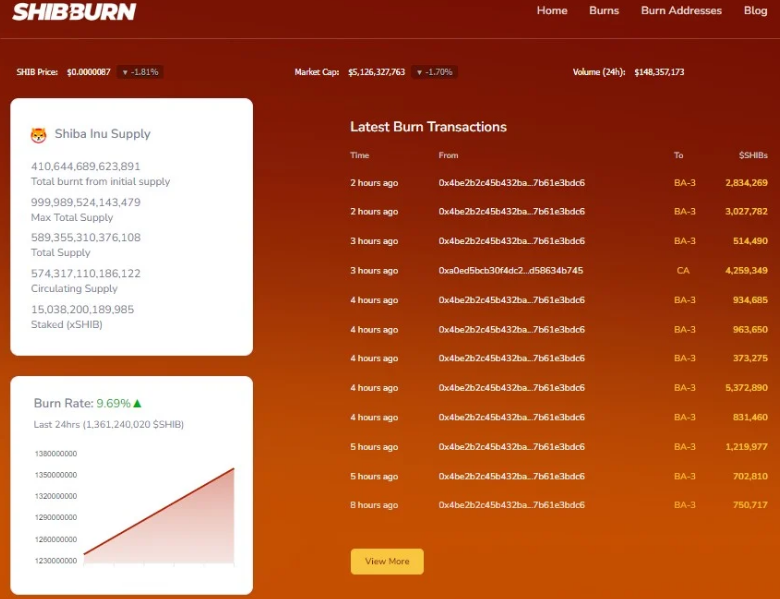The height and width of the screenshot is (599, 780).
Task: Open sender address of 3,027,782 burn
Action: pos(511,211)
